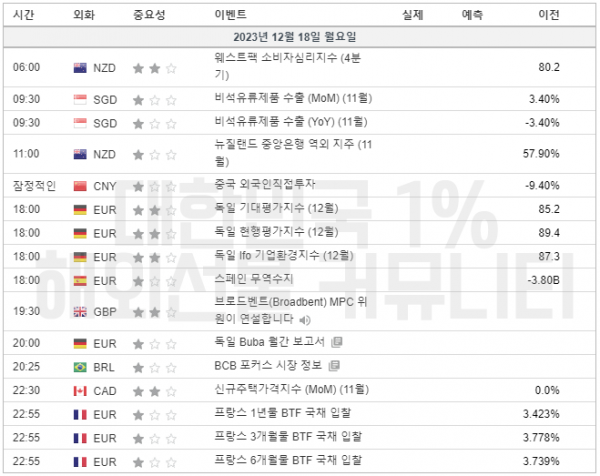This screenshot has width=600, height=476.
Task: Click the previous value 0.0%
Action: pos(547,391)
